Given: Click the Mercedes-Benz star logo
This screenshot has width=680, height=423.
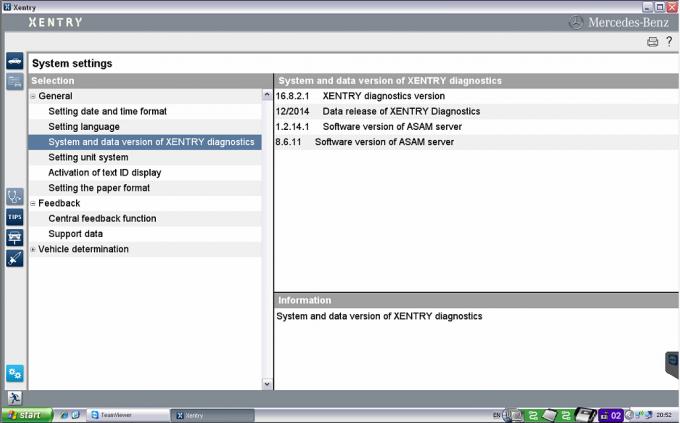Looking at the screenshot, I should coord(576,23).
